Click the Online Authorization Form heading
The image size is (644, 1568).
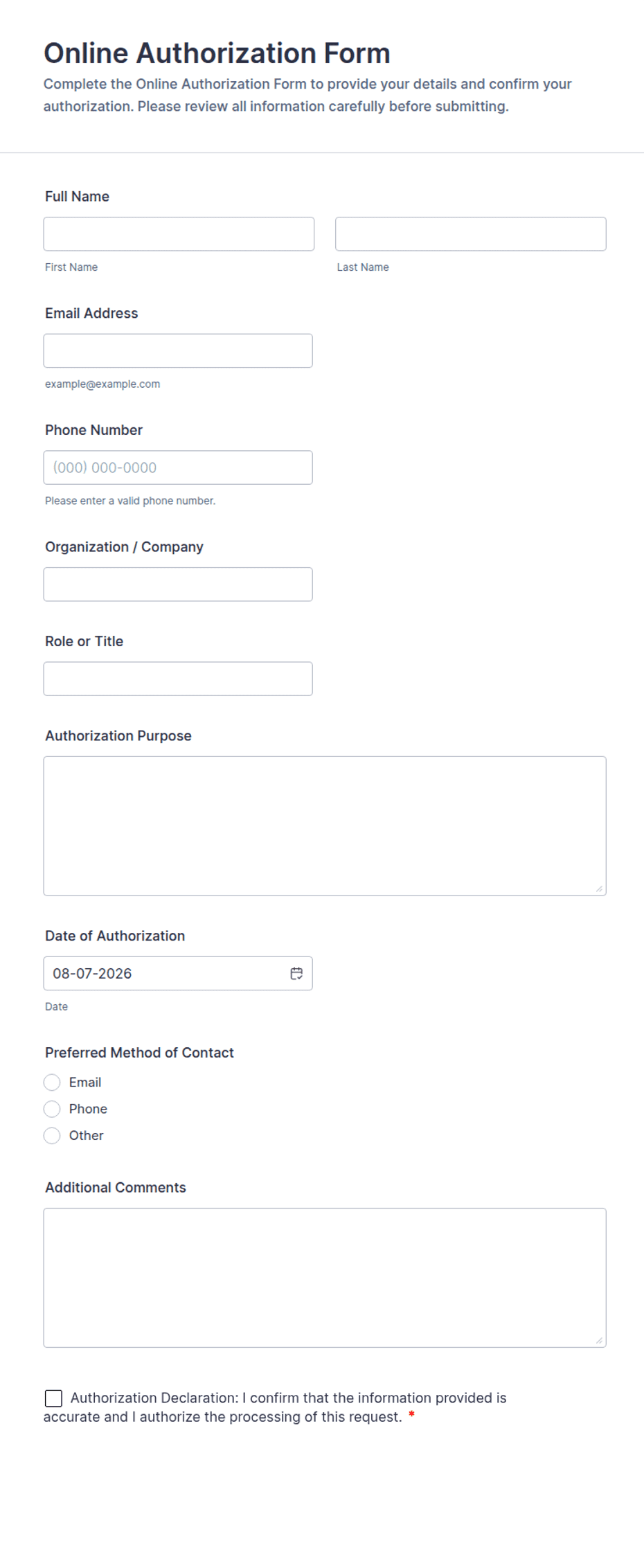217,53
